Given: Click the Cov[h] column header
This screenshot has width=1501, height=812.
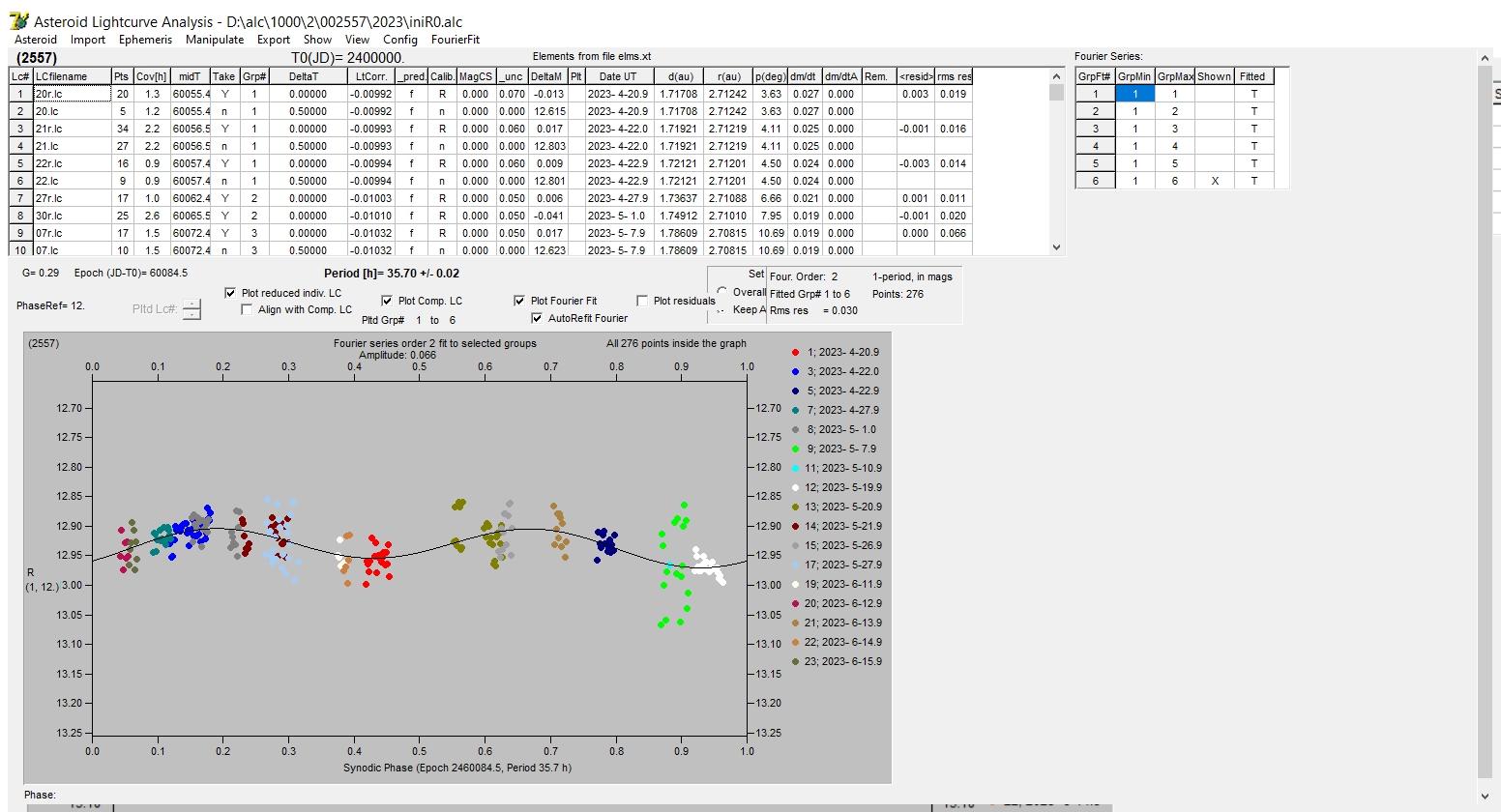Looking at the screenshot, I should pyautogui.click(x=152, y=76).
